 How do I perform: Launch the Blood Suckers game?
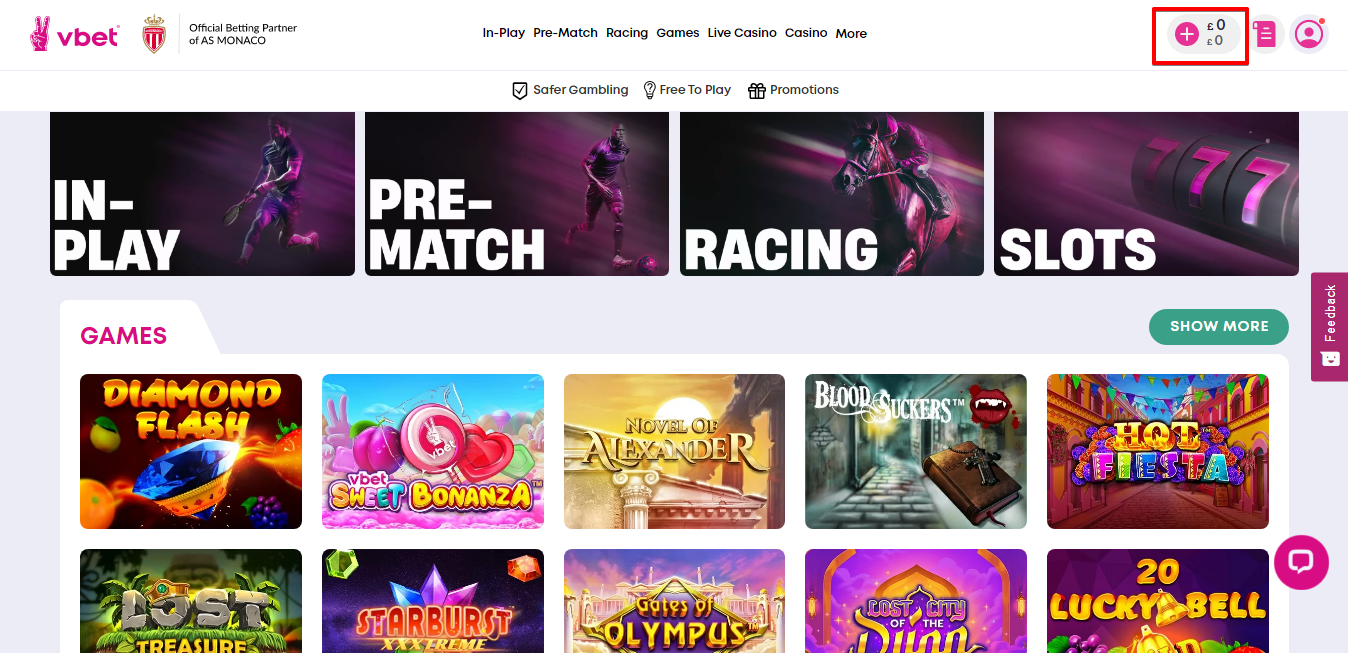[916, 451]
